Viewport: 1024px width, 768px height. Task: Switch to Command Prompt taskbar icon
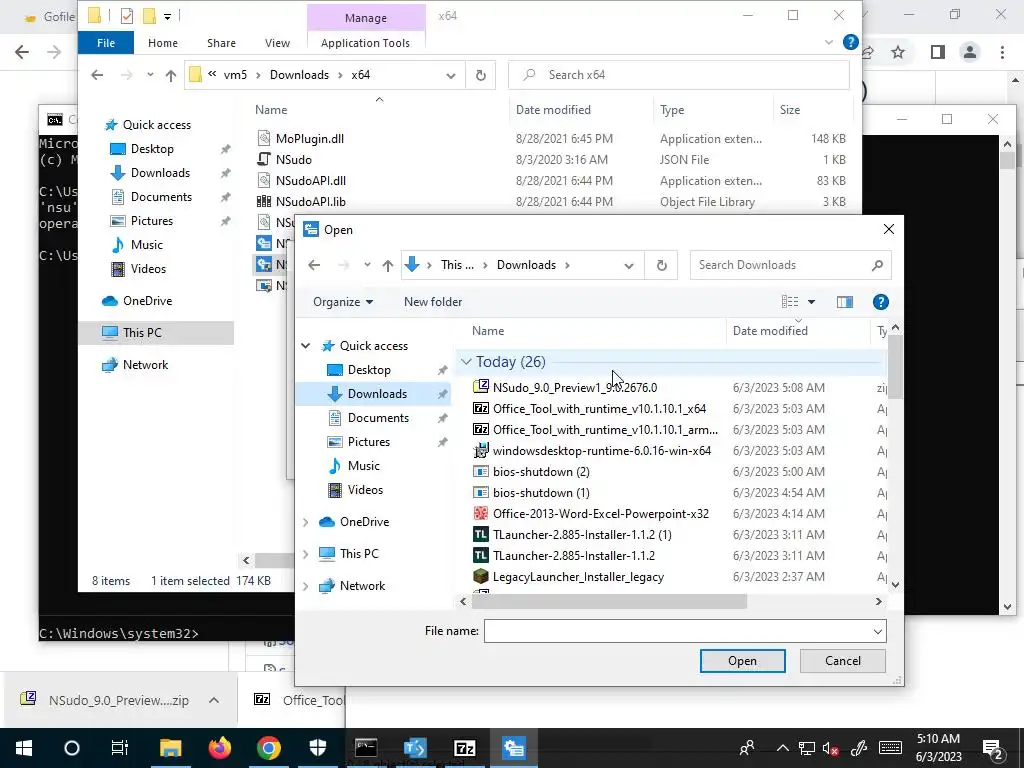coord(366,748)
